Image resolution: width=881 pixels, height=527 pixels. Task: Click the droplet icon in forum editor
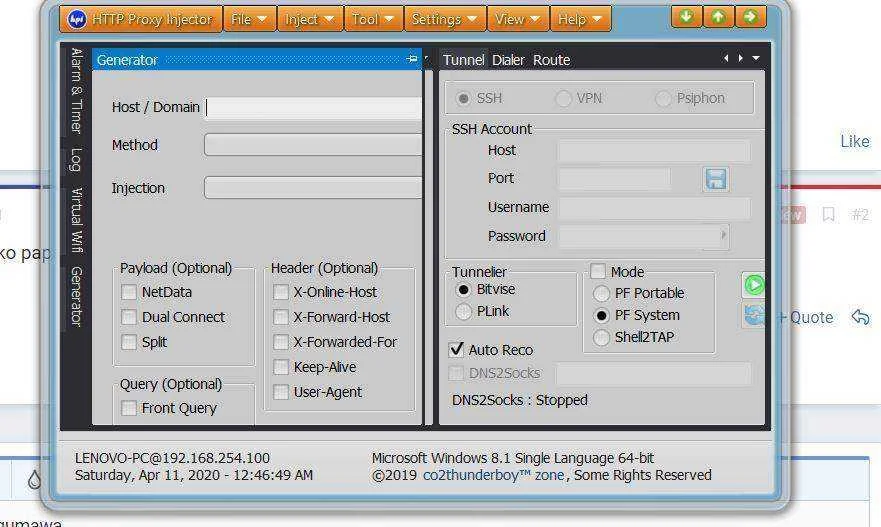(x=34, y=479)
